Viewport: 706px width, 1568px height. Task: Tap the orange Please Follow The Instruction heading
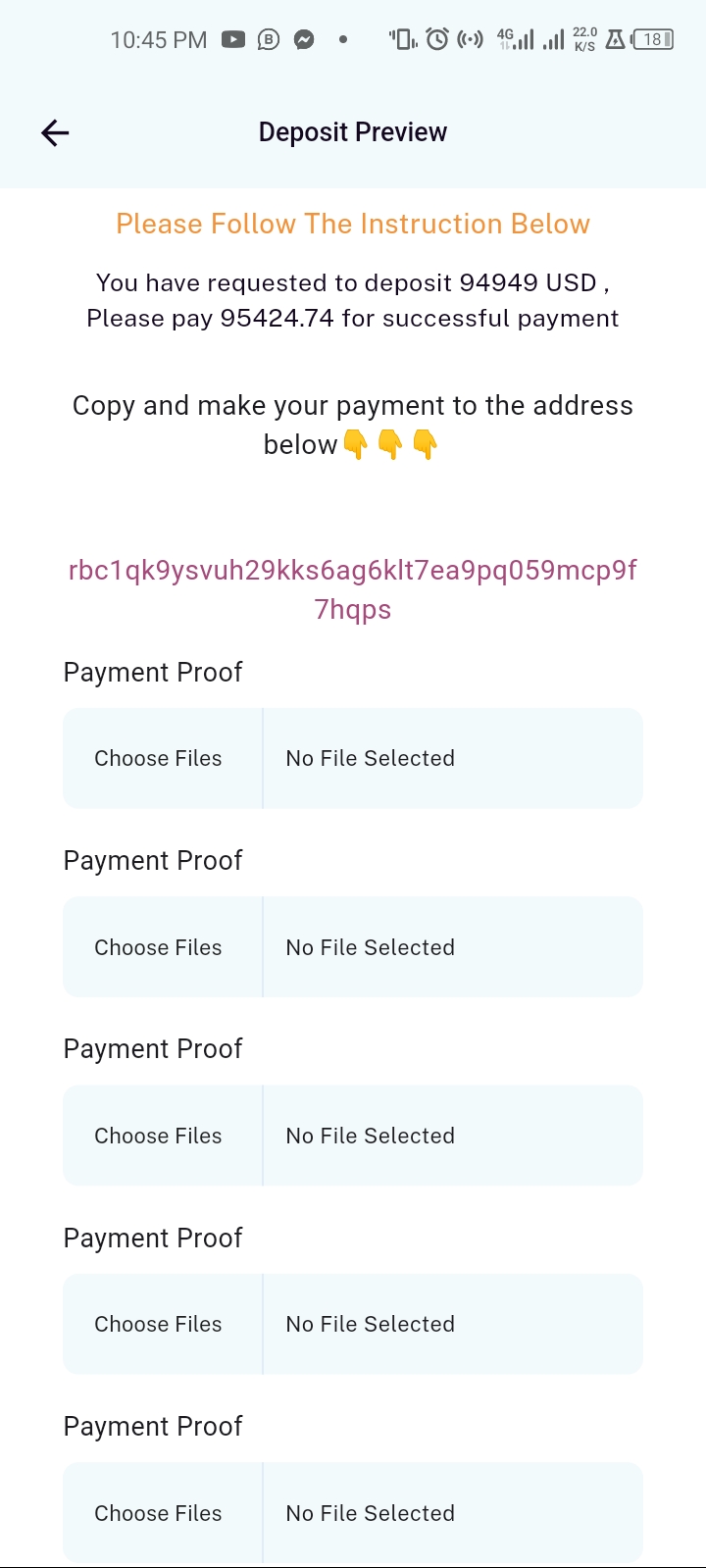pos(353,224)
